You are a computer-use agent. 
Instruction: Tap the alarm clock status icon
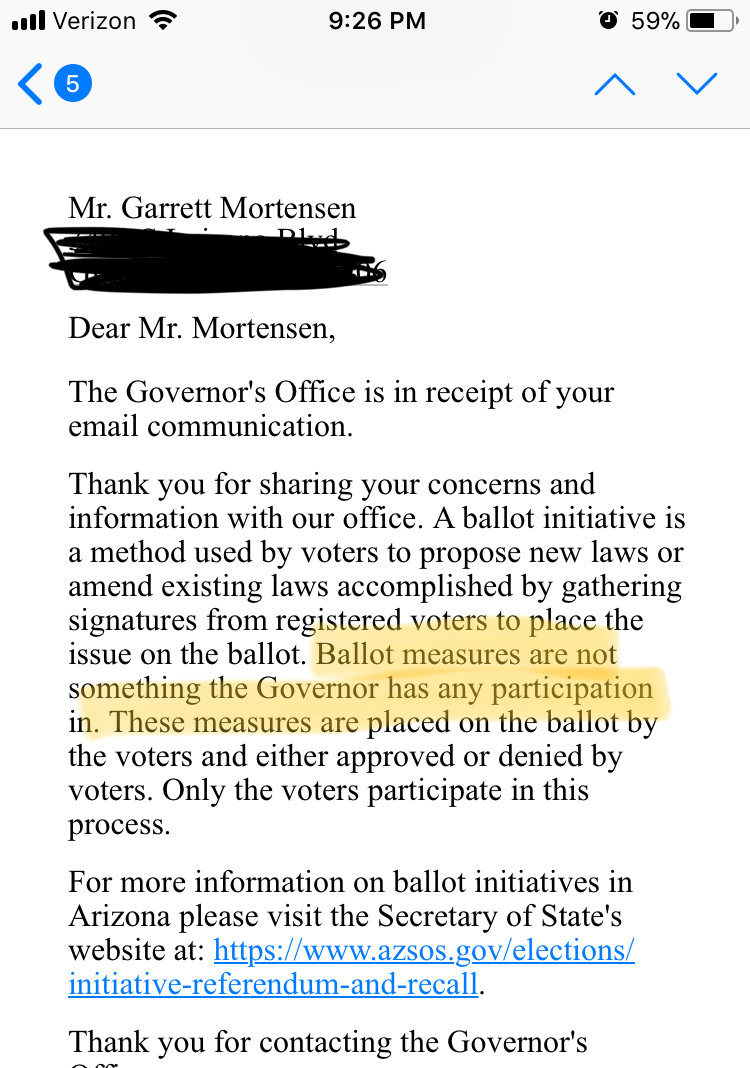pyautogui.click(x=607, y=21)
